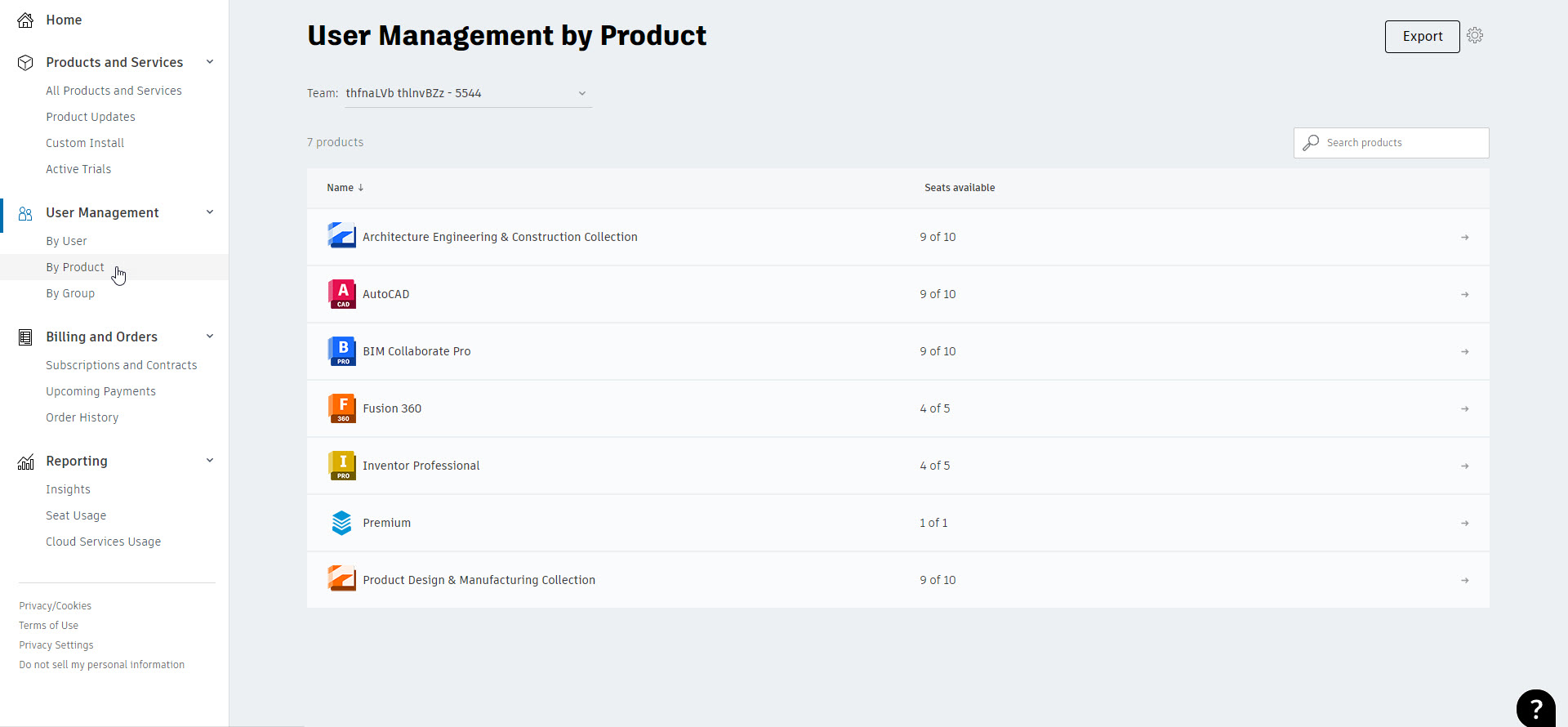Collapse the User Management section chevron

[x=210, y=212]
